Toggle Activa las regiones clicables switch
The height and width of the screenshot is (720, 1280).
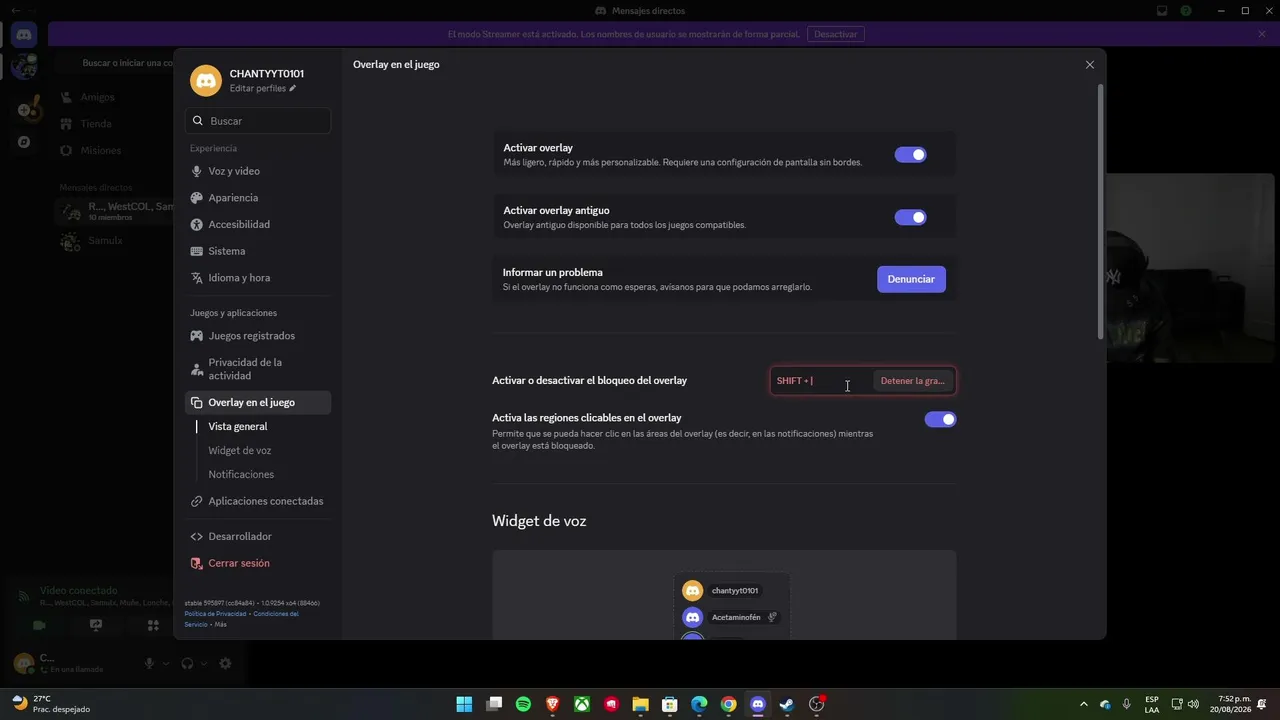(x=940, y=419)
